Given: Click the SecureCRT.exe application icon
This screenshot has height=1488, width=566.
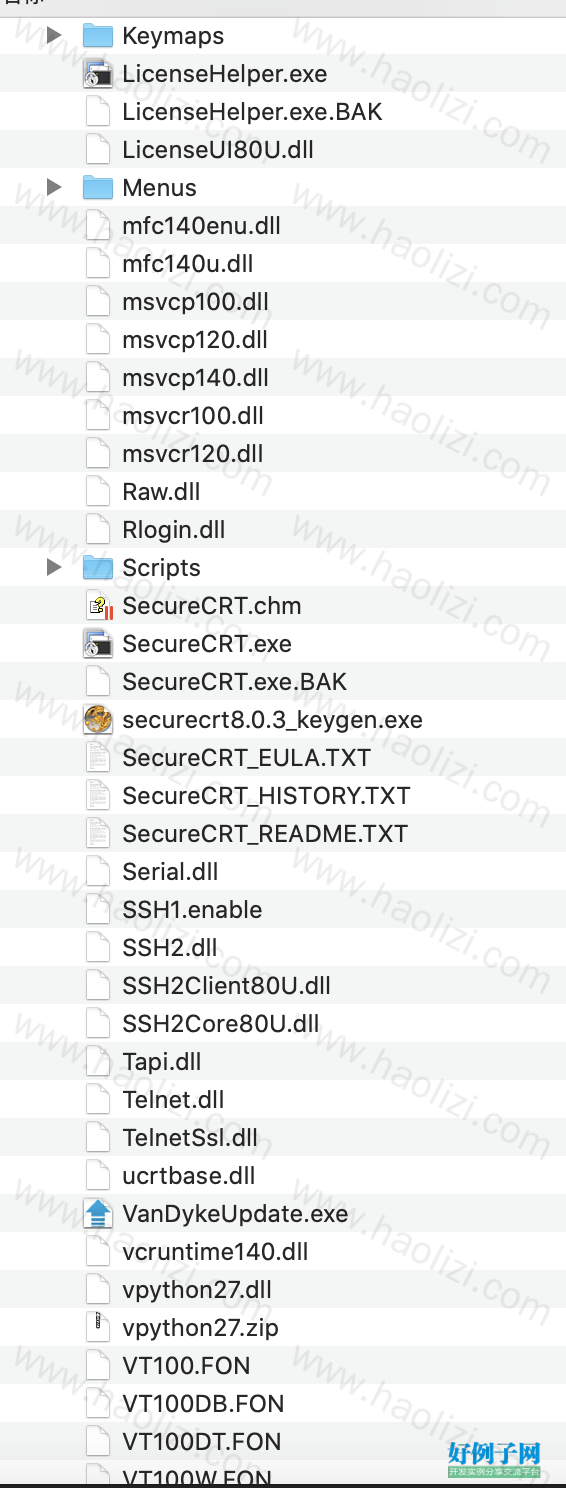Looking at the screenshot, I should (97, 644).
